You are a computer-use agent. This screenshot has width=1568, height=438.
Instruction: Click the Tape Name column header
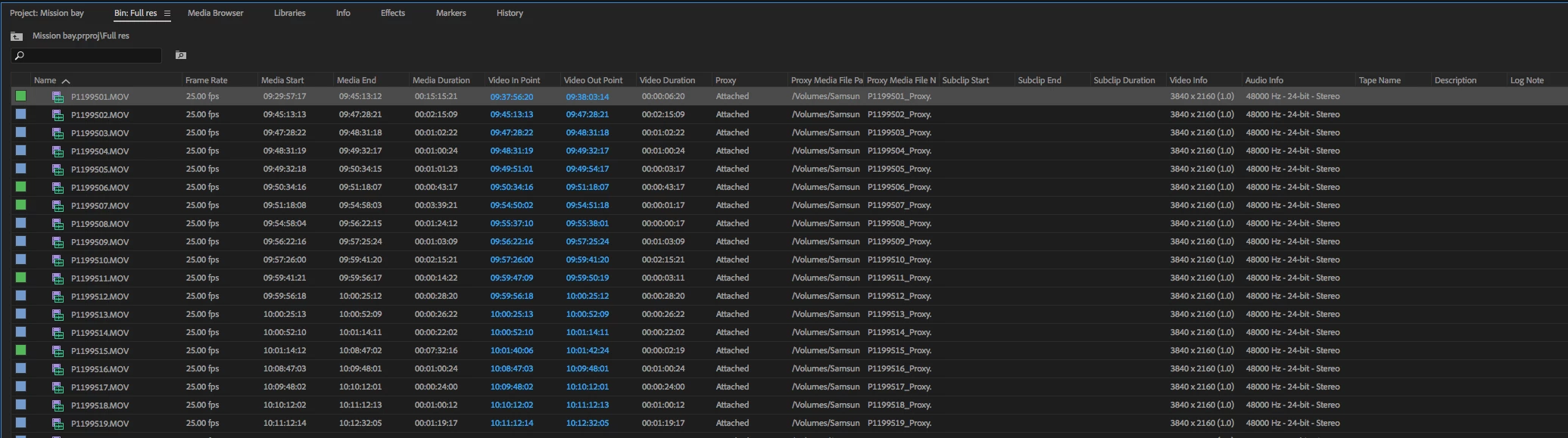click(x=1379, y=80)
